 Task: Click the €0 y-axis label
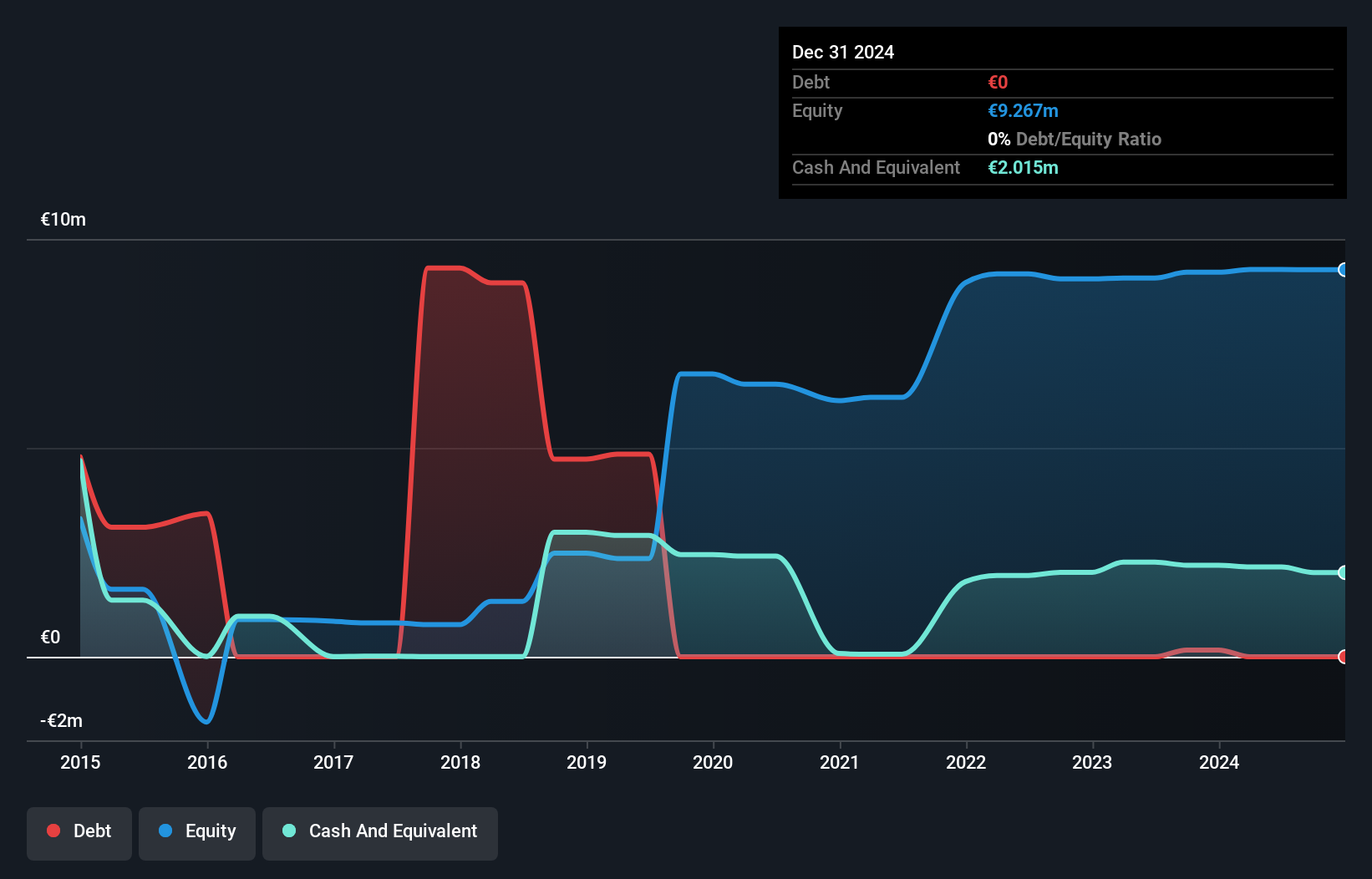click(51, 638)
